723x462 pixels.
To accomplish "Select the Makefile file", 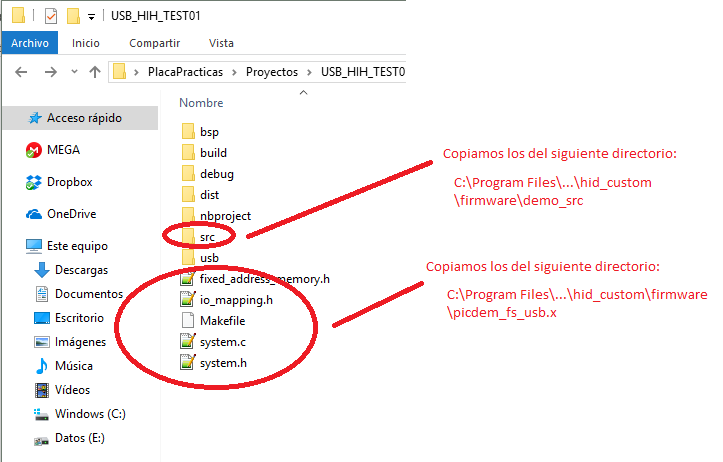I will point(223,321).
